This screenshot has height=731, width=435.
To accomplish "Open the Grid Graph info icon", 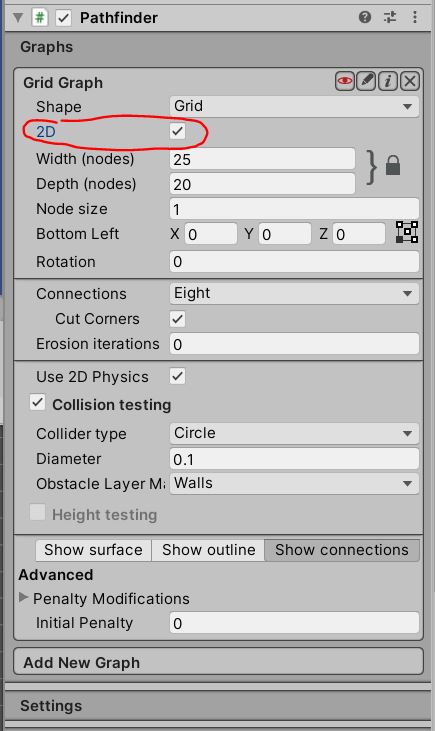I will pyautogui.click(x=388, y=81).
